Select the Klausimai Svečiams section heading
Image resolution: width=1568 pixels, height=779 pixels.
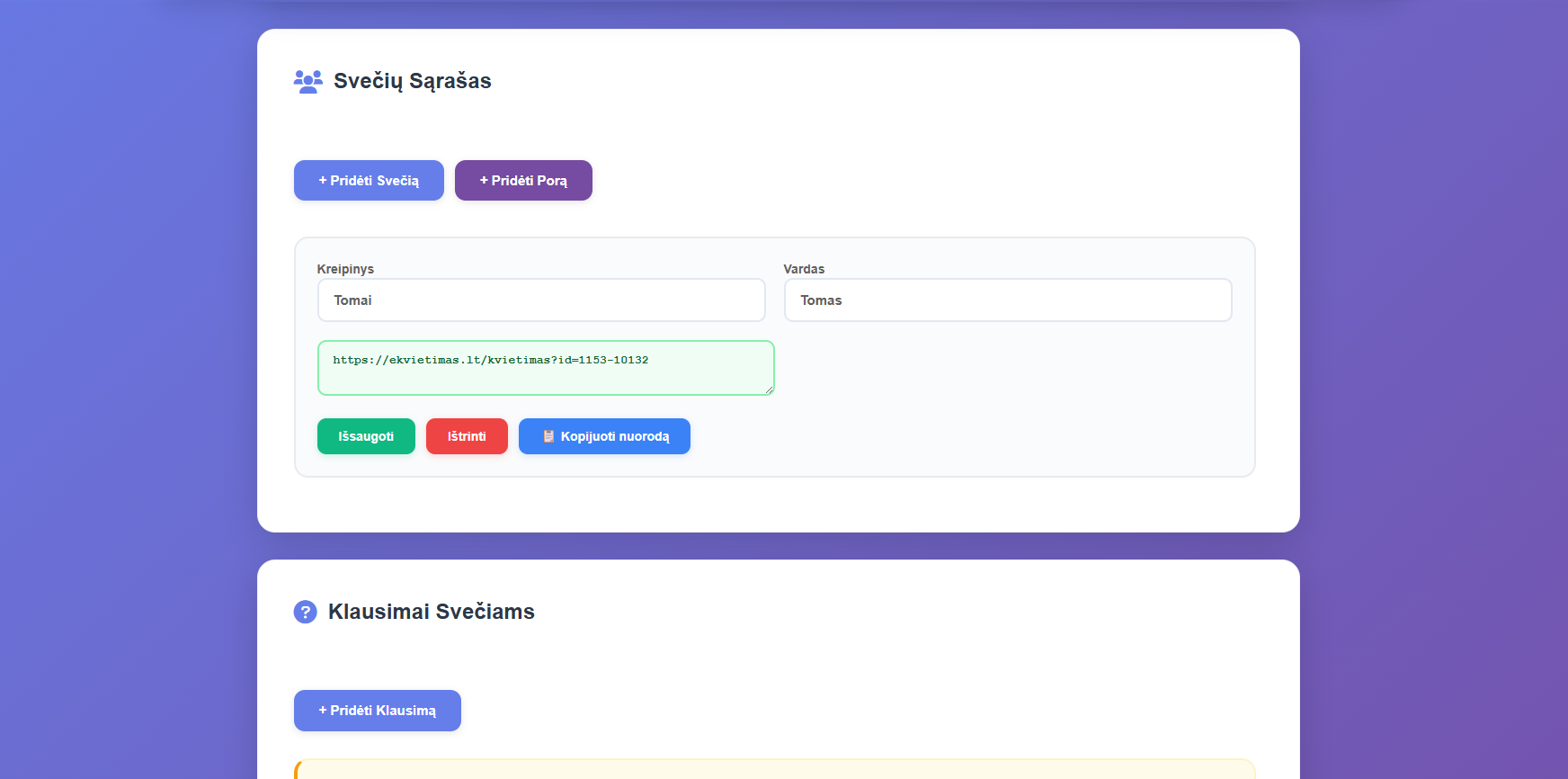click(x=431, y=612)
